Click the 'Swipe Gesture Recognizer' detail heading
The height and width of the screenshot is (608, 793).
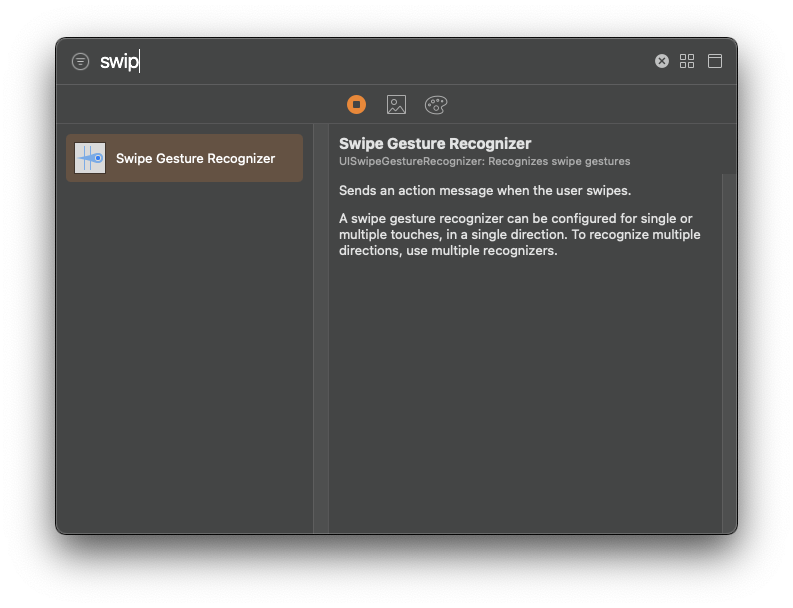point(435,144)
